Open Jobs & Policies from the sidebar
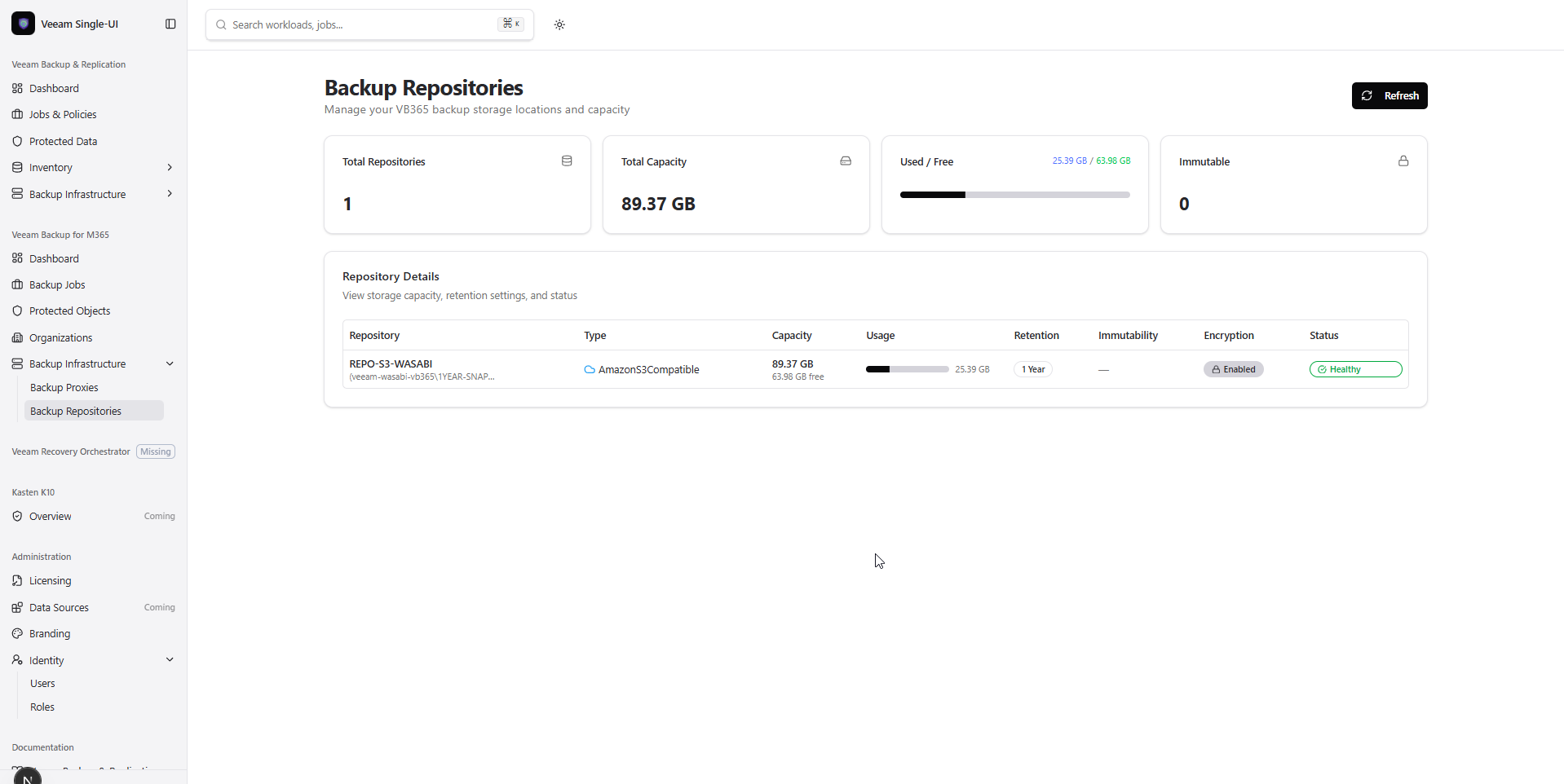Image resolution: width=1564 pixels, height=784 pixels. pos(62,114)
